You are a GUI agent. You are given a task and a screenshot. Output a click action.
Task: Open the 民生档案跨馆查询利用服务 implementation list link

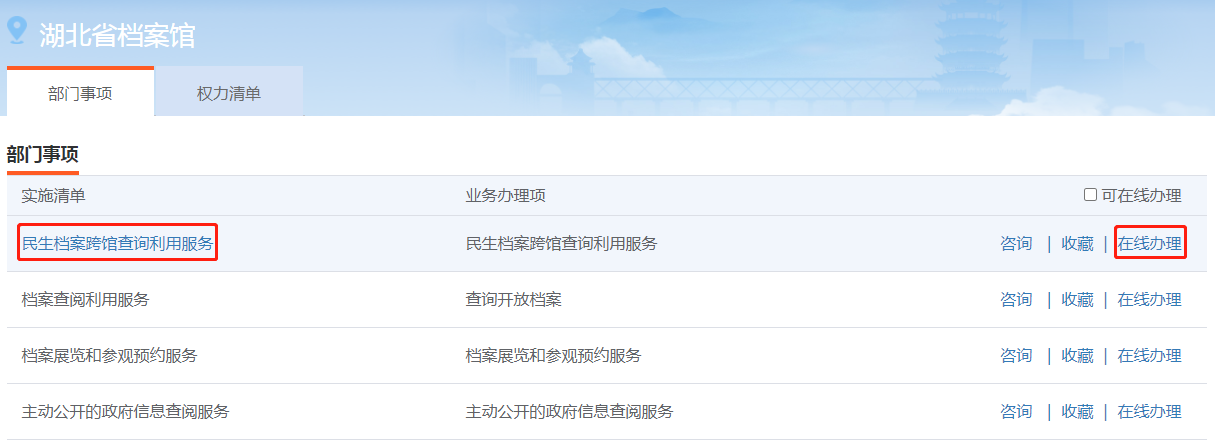(x=117, y=243)
